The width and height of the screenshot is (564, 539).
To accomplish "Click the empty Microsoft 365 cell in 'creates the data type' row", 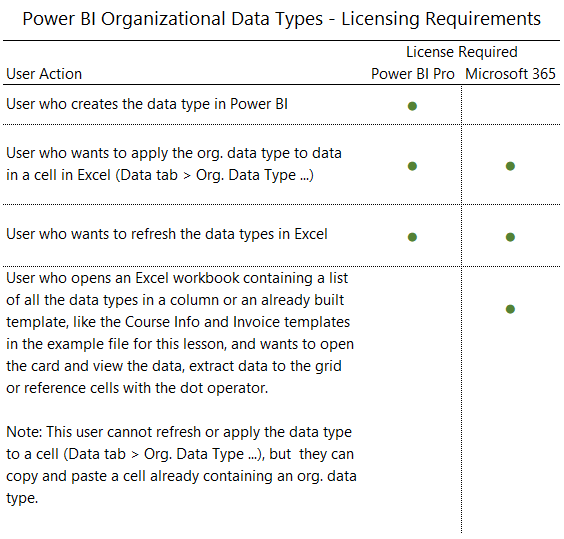I will pos(511,105).
